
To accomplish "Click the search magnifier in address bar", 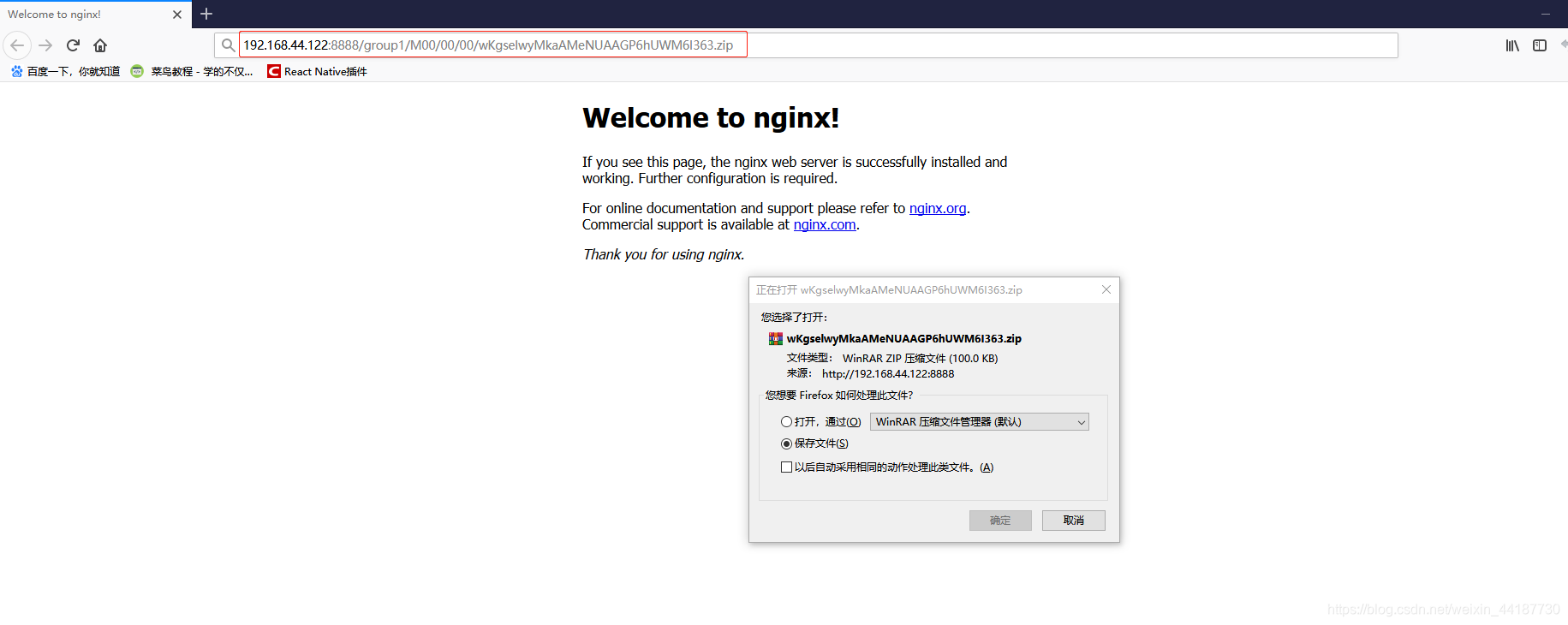I will click(x=228, y=45).
